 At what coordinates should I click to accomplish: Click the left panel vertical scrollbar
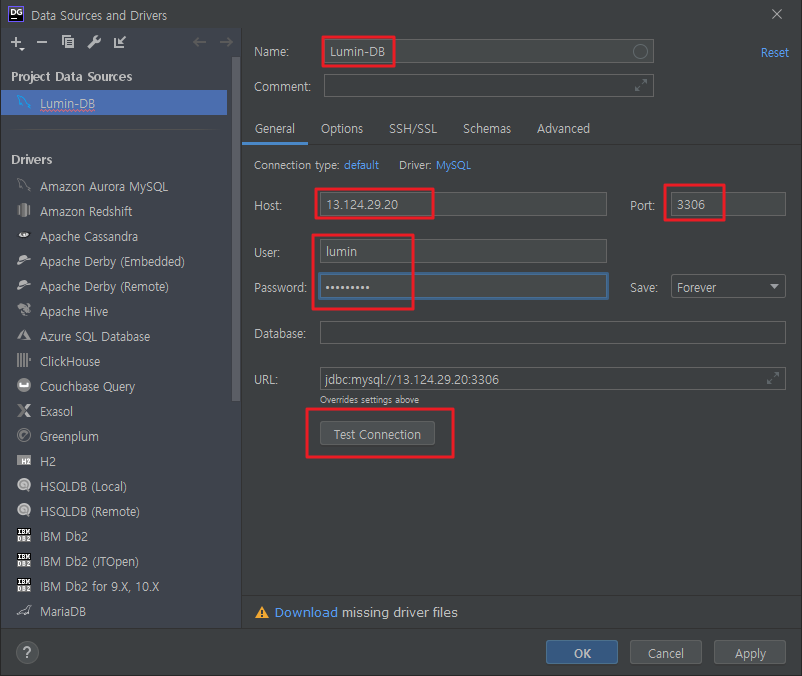[235, 229]
